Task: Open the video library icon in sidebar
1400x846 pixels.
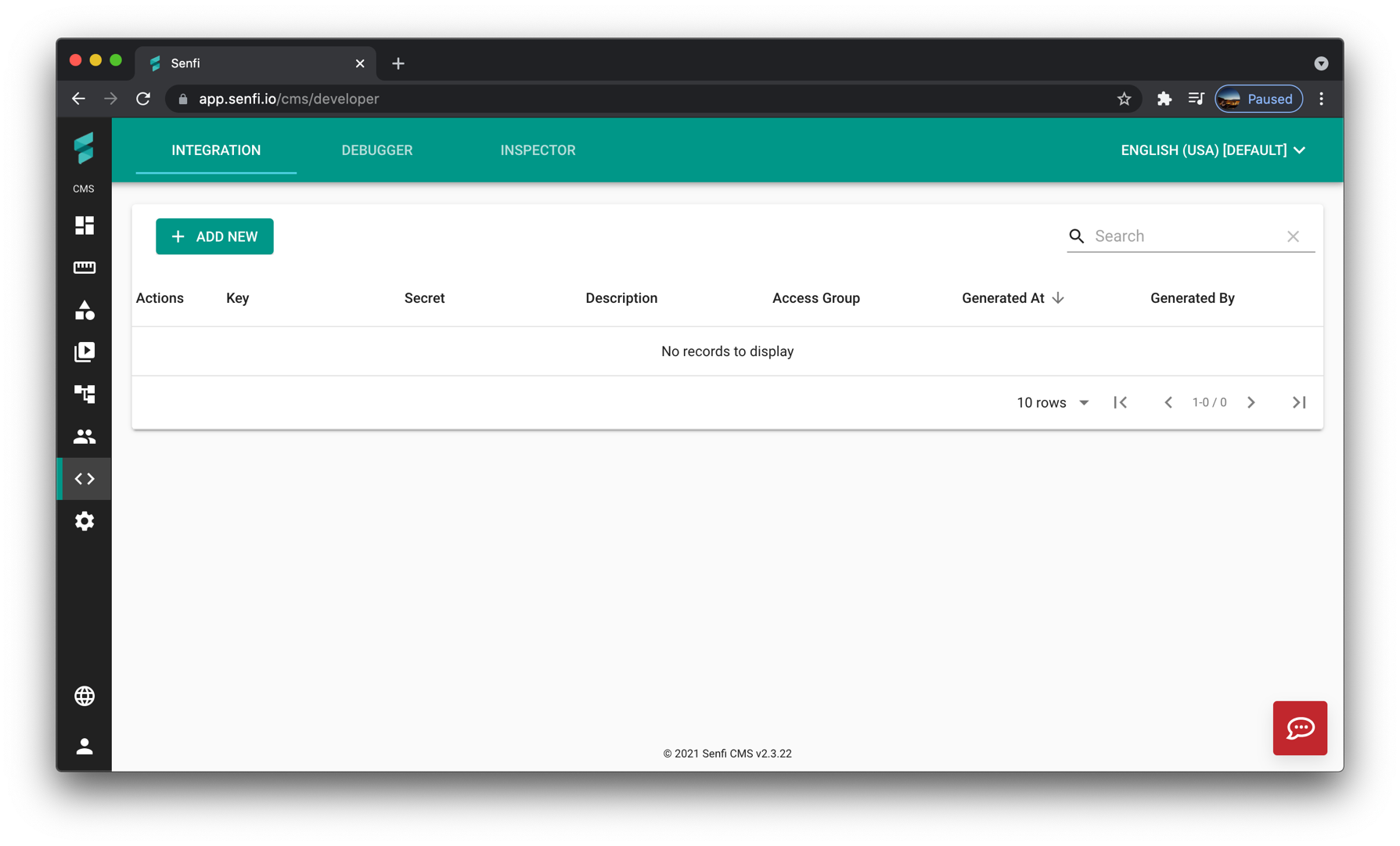Action: click(x=85, y=352)
